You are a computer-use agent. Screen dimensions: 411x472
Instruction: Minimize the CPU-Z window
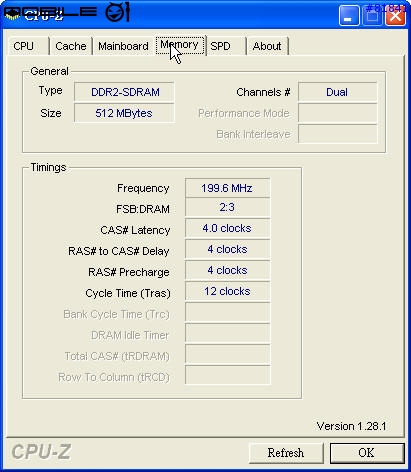349,15
